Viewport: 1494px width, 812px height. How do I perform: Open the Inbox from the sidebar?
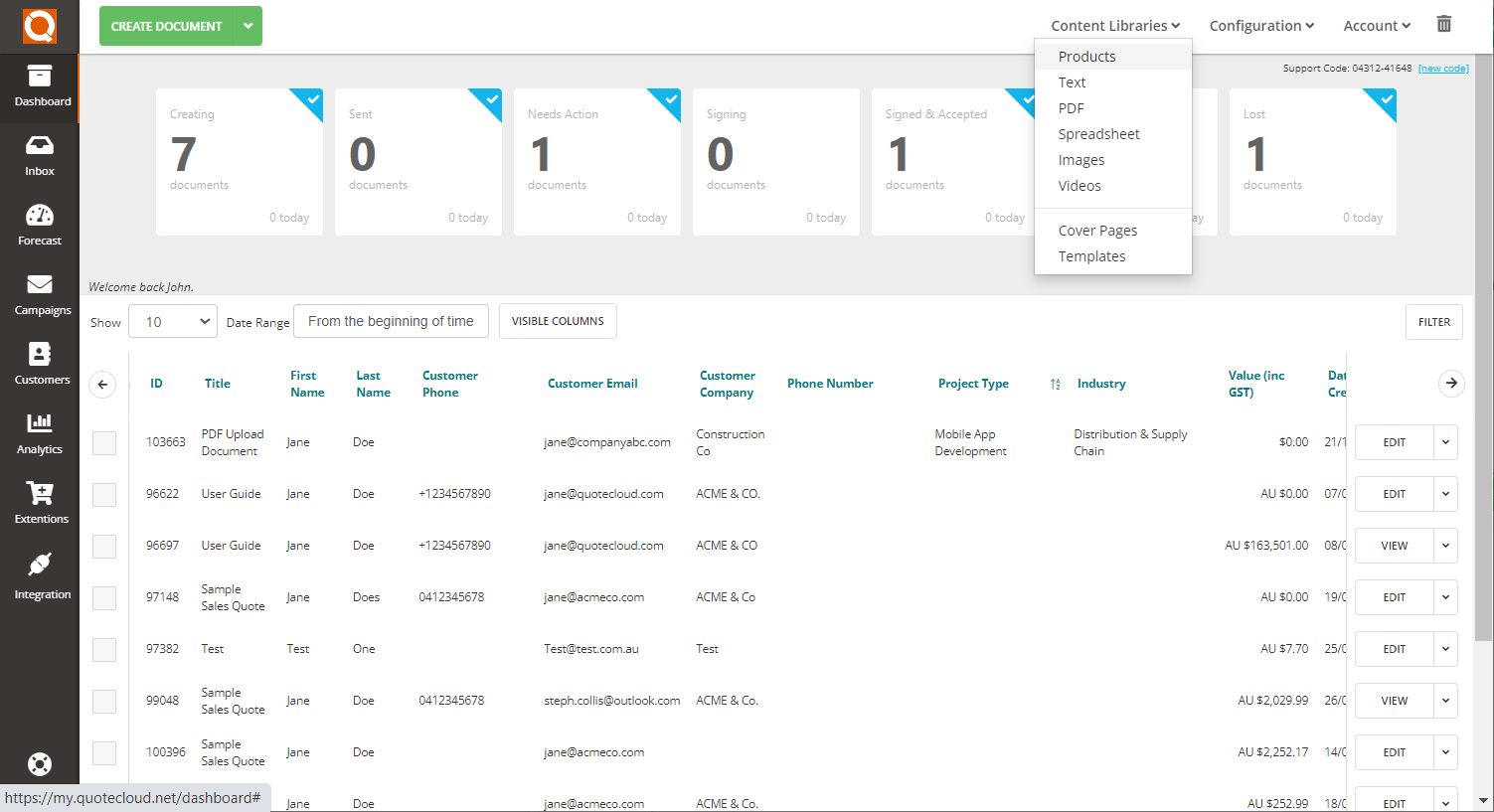click(40, 157)
